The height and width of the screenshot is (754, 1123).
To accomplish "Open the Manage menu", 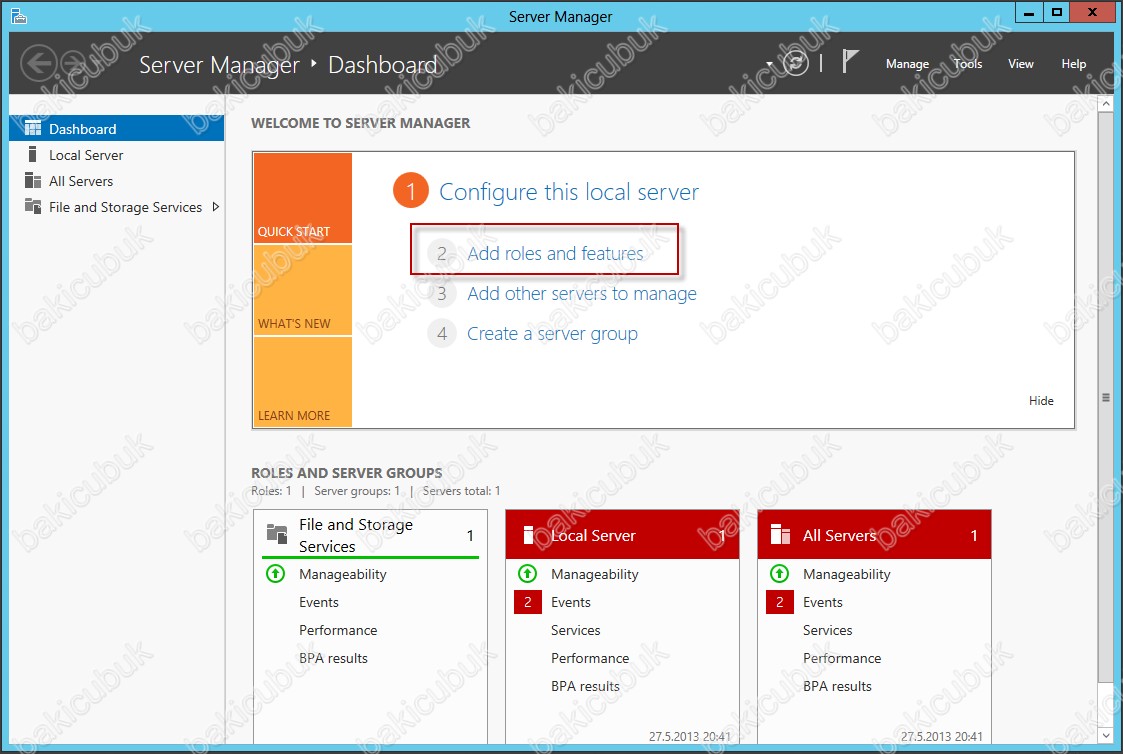I will click(907, 64).
